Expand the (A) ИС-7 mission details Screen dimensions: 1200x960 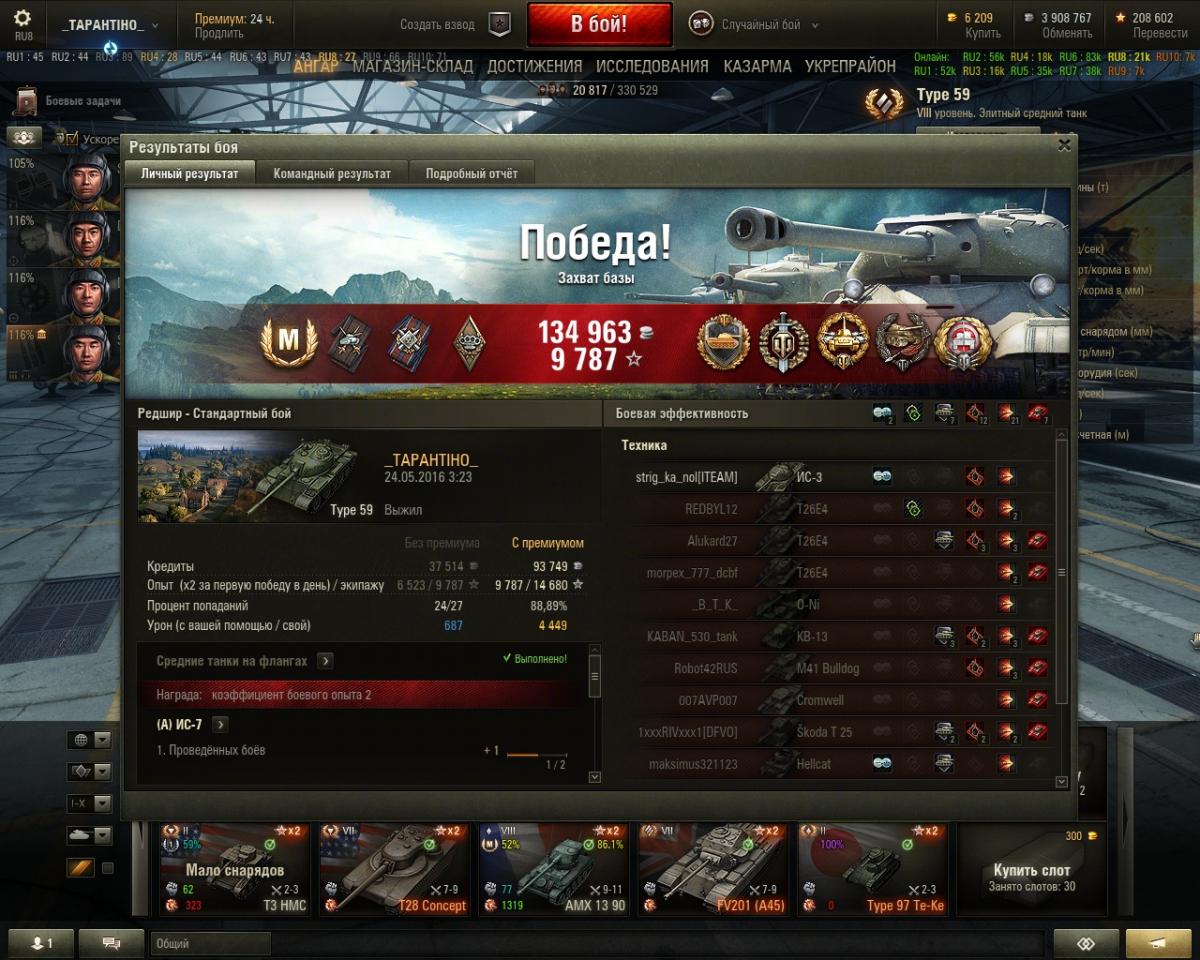coord(220,724)
